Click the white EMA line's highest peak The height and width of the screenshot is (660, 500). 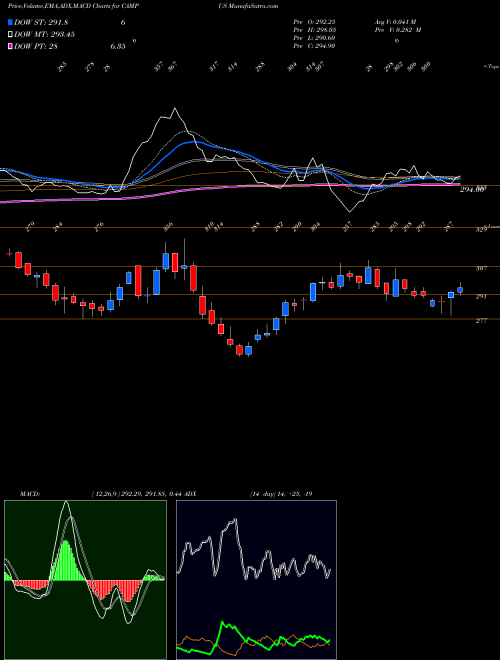click(x=175, y=109)
